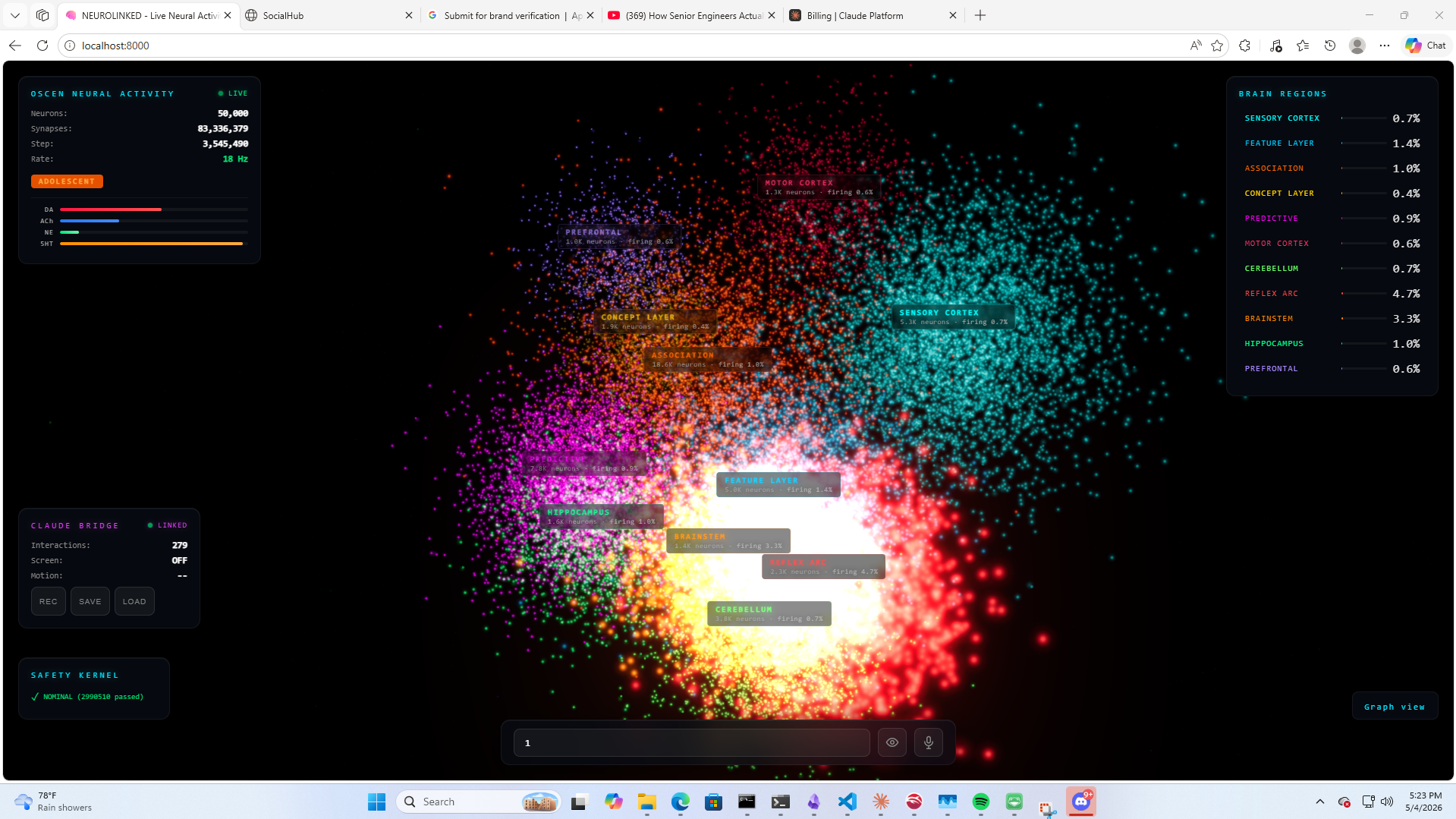Screen dimensions: 1456x819
Task: Click the MOTOR CORTEX label on visualization
Action: pyautogui.click(x=819, y=187)
